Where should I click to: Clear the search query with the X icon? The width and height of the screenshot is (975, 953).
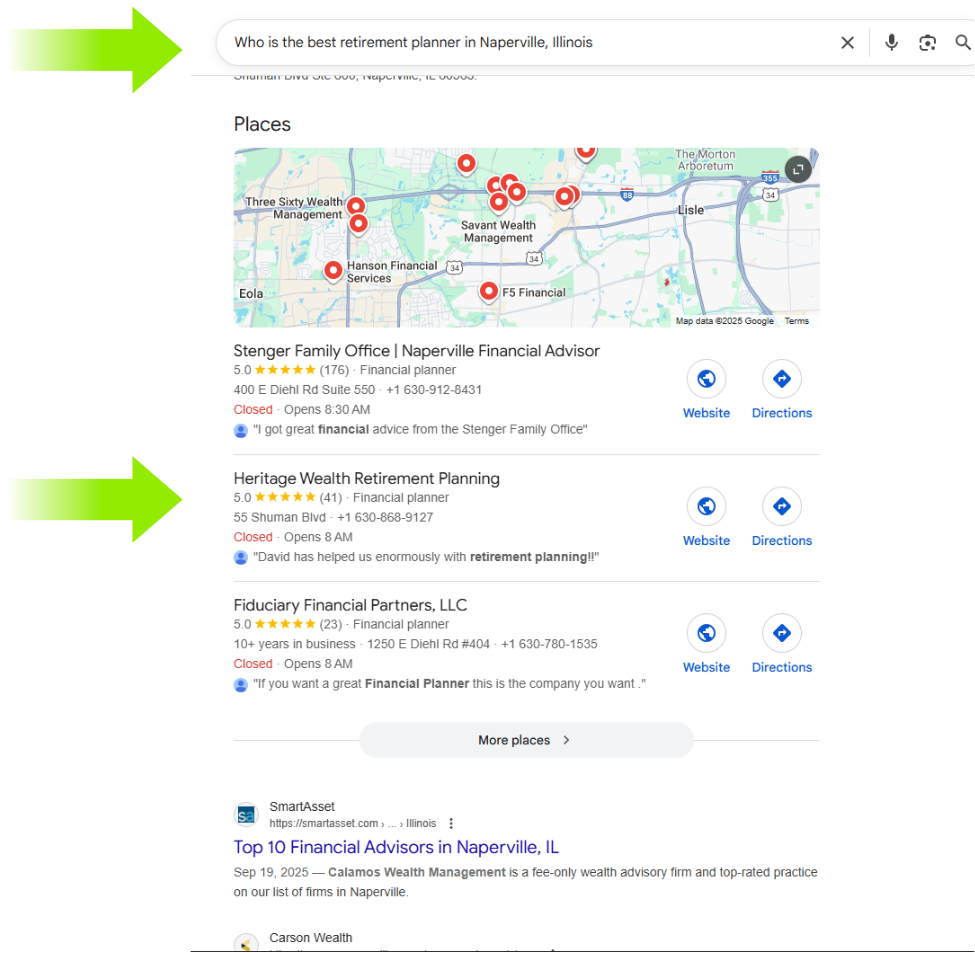coord(847,43)
